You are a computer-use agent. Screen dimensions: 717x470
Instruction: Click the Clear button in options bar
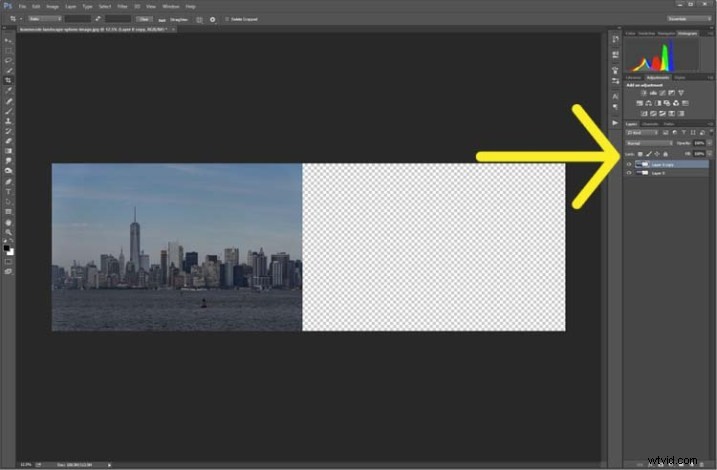[x=144, y=19]
